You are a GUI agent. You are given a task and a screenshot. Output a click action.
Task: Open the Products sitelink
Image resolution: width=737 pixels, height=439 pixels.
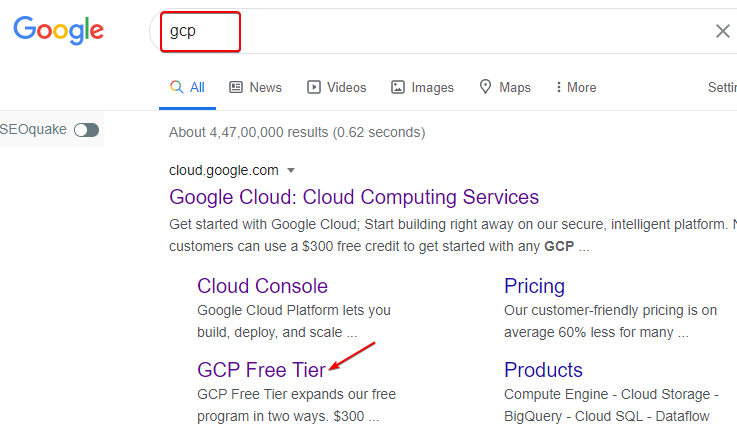coord(543,370)
